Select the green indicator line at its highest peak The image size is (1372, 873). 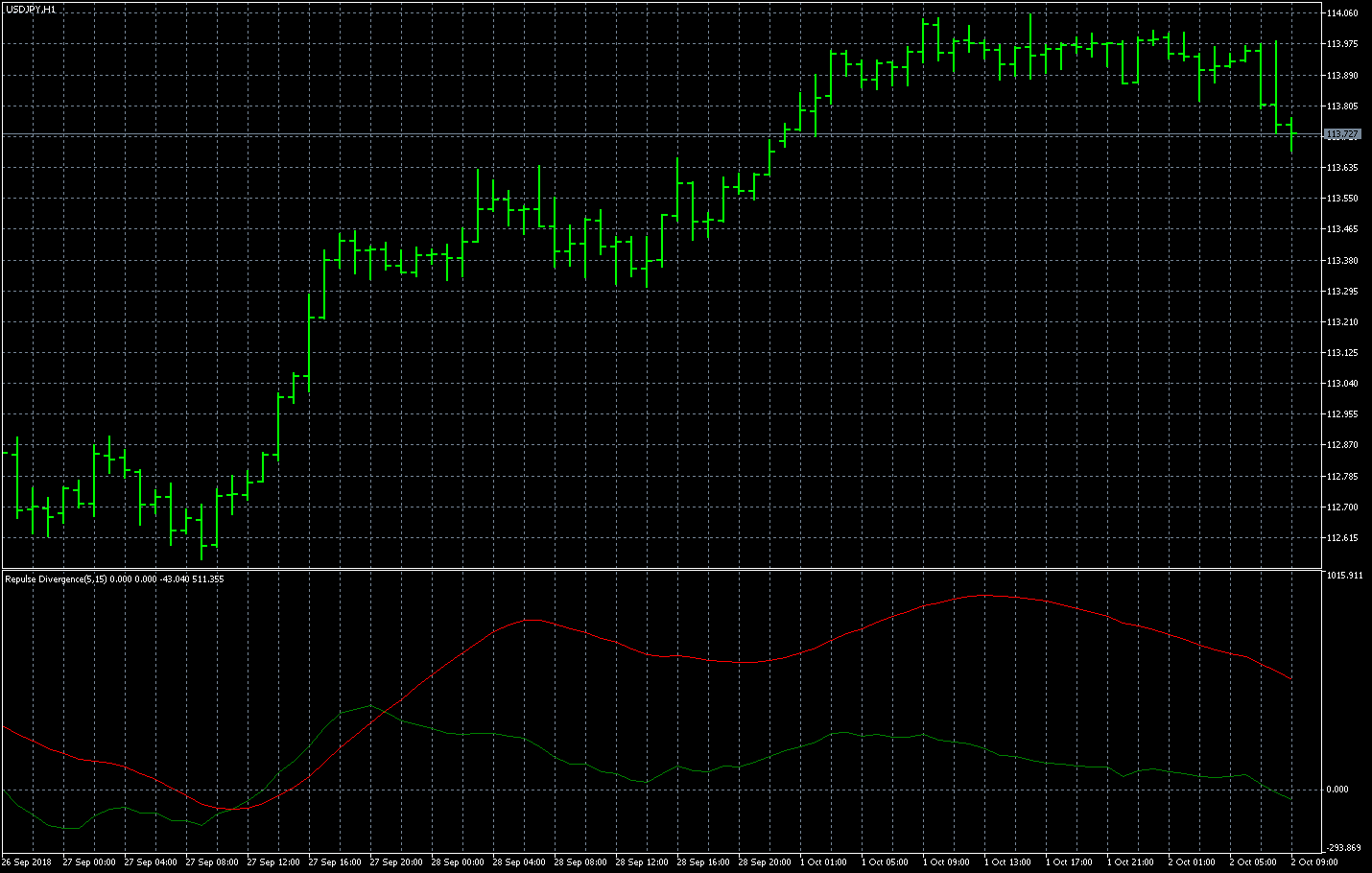click(370, 706)
